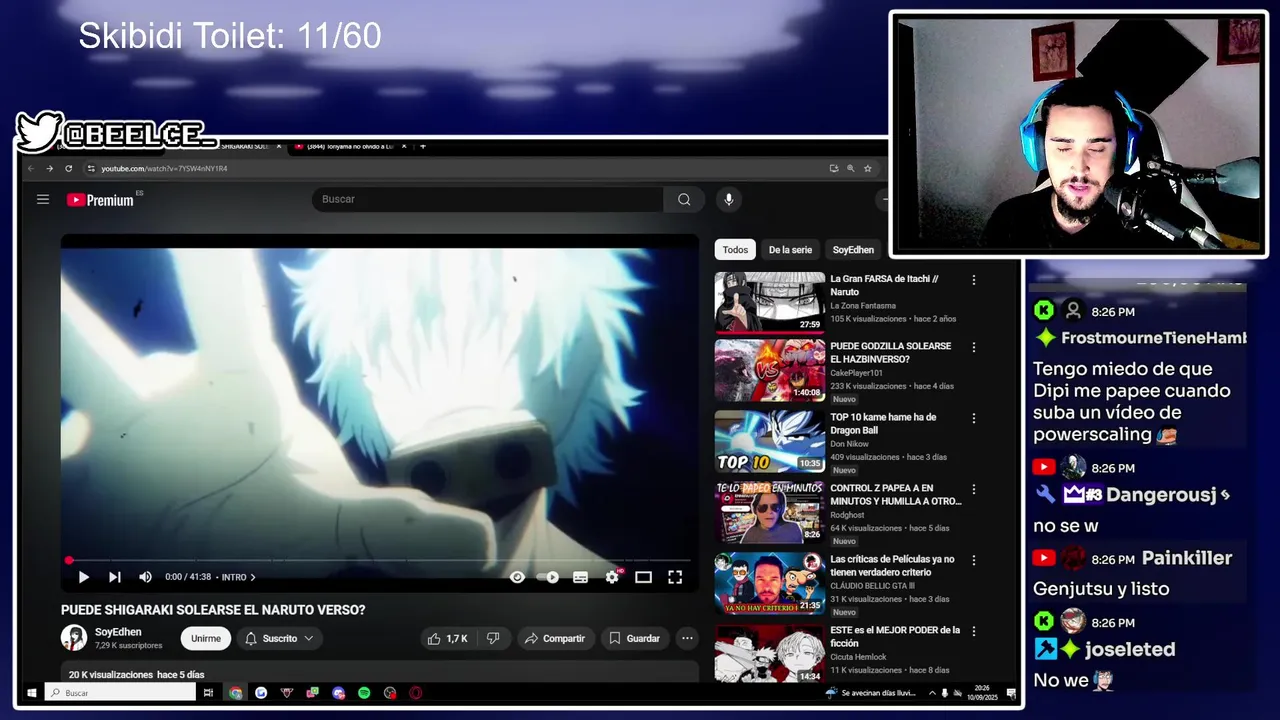Screen dimensions: 1280x720
Task: Click the browser back arrow
Action: click(32, 168)
